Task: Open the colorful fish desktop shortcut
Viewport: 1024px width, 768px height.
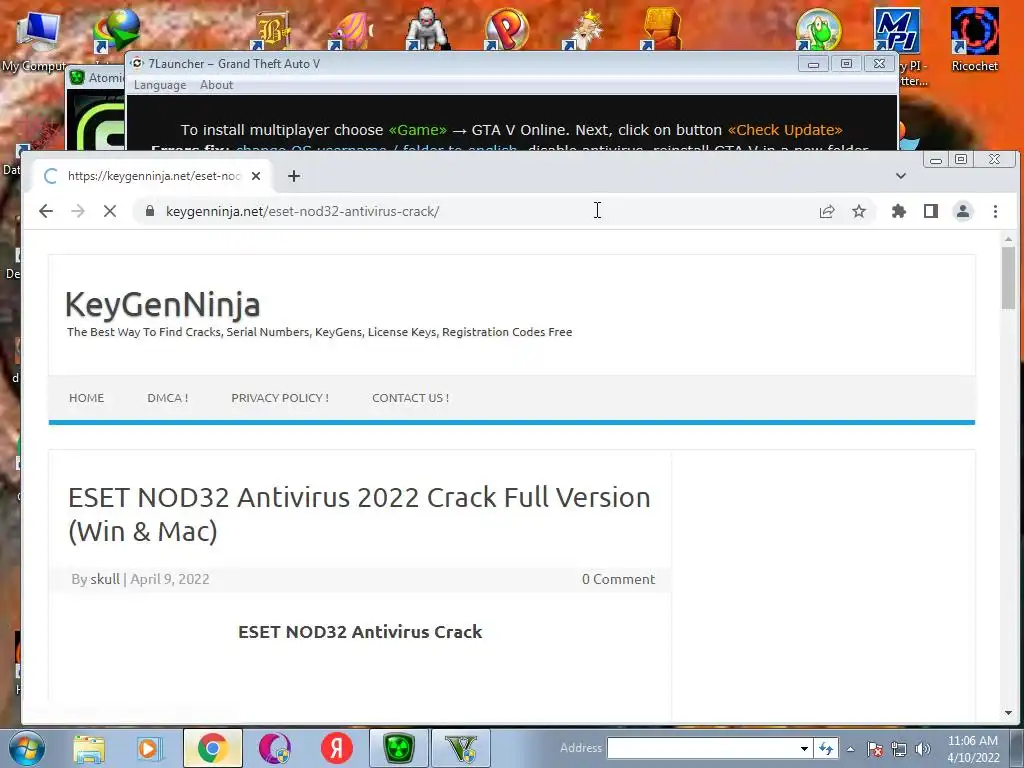Action: pyautogui.click(x=349, y=30)
